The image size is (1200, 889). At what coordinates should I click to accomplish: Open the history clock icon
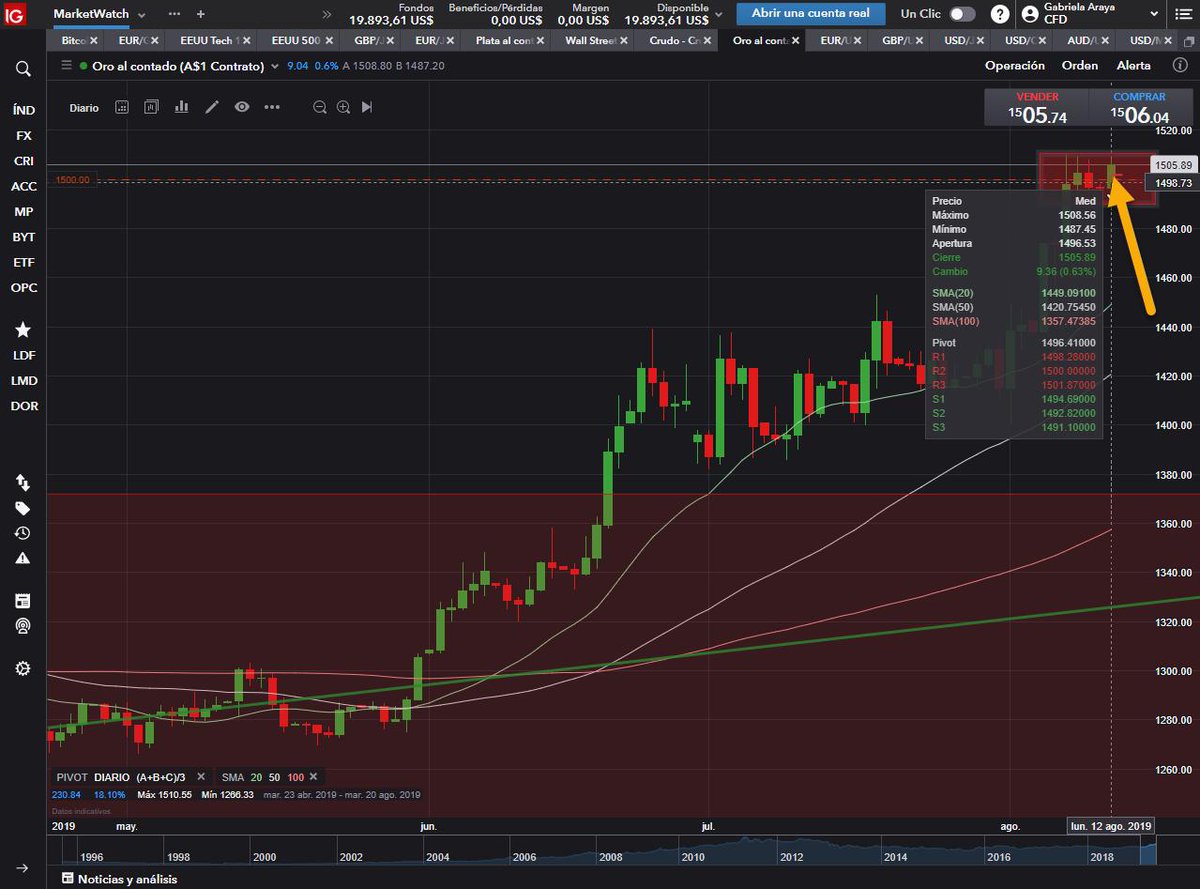pyautogui.click(x=23, y=533)
